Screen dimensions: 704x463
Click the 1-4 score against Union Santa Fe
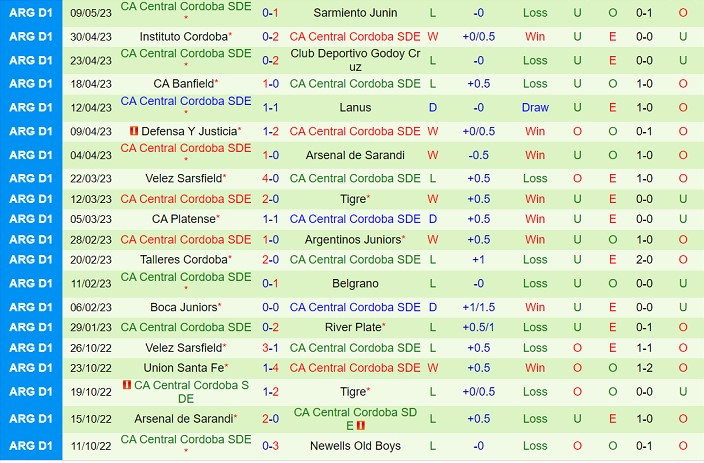coord(270,368)
